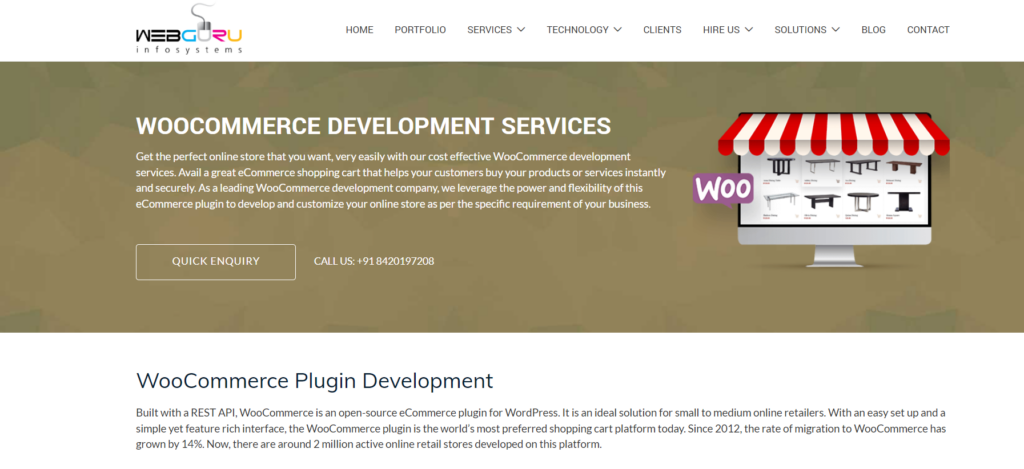Click the paragraph starting 'Get the perfect online store'
1024x469 pixels.
point(401,180)
